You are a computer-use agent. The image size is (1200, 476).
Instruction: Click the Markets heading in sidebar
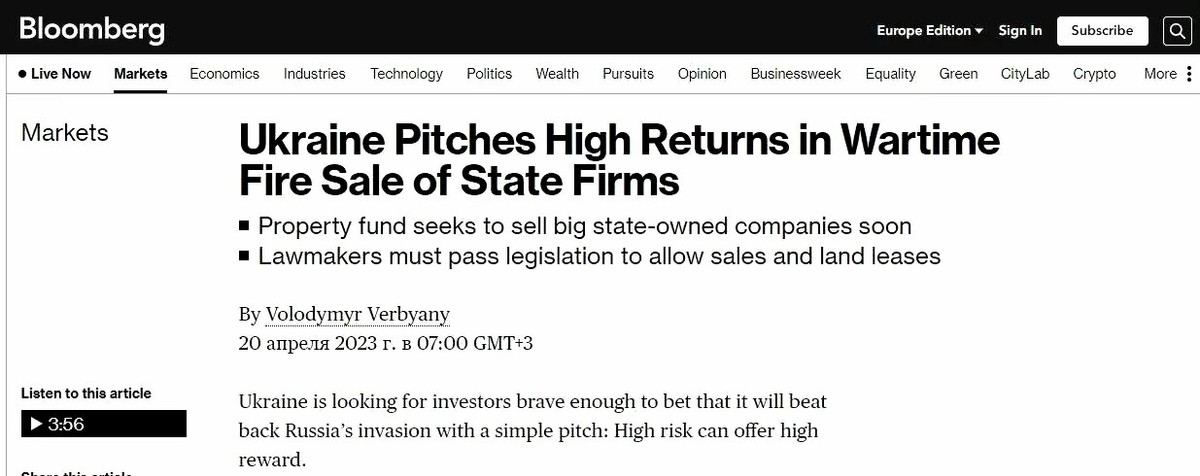tap(65, 133)
